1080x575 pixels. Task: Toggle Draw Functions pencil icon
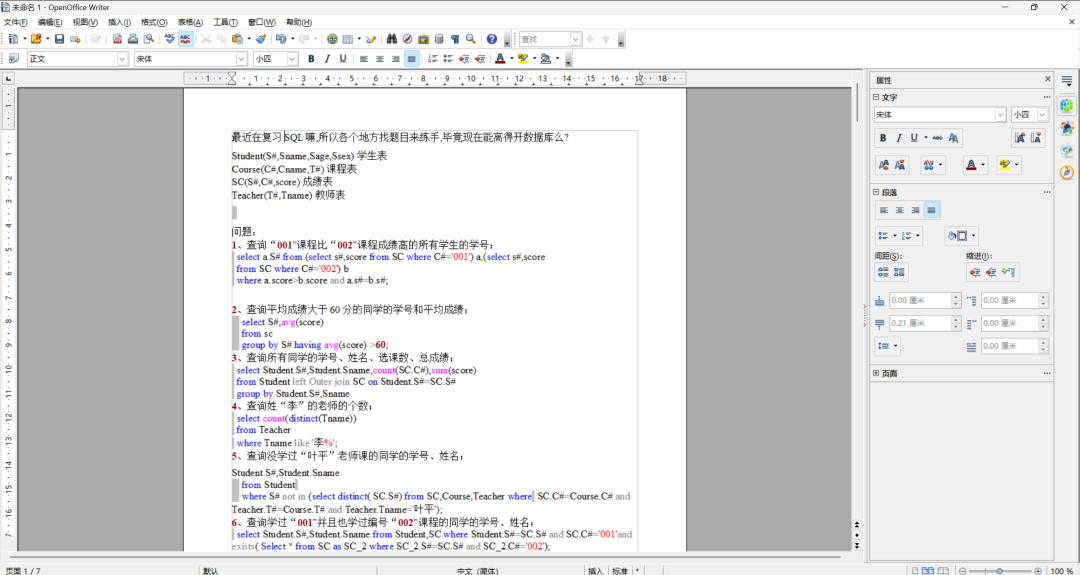click(x=371, y=39)
